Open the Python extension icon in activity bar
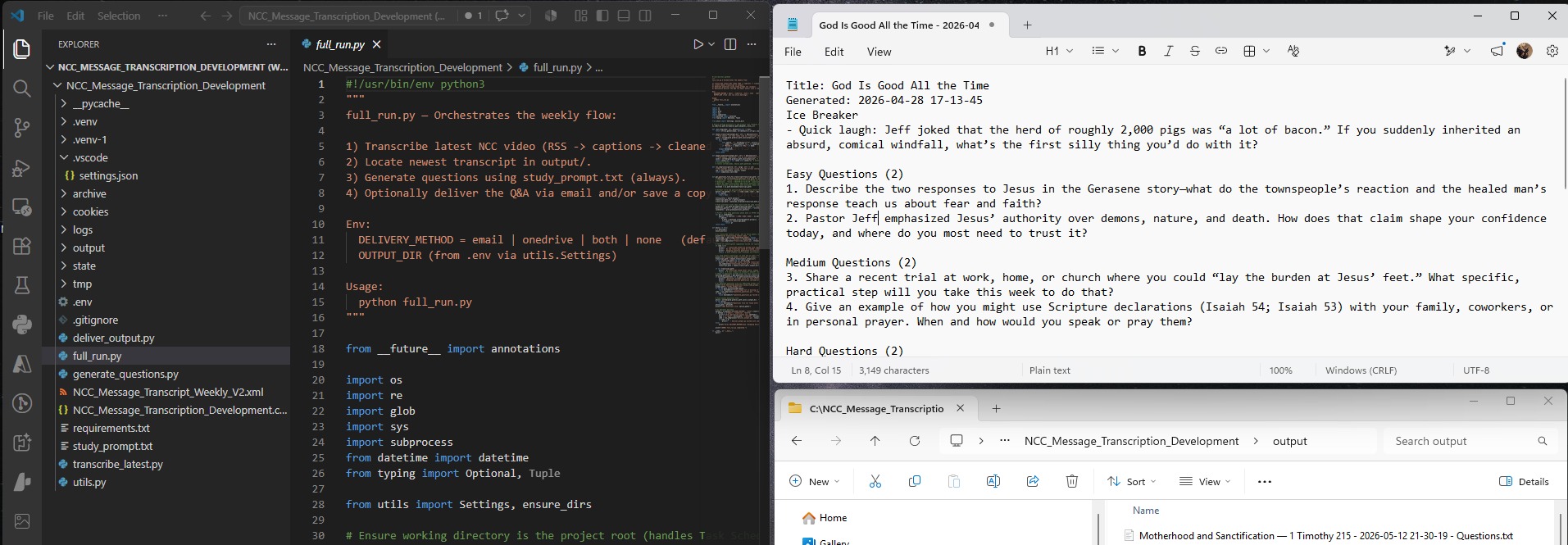This screenshot has height=545, width=1568. point(22,325)
